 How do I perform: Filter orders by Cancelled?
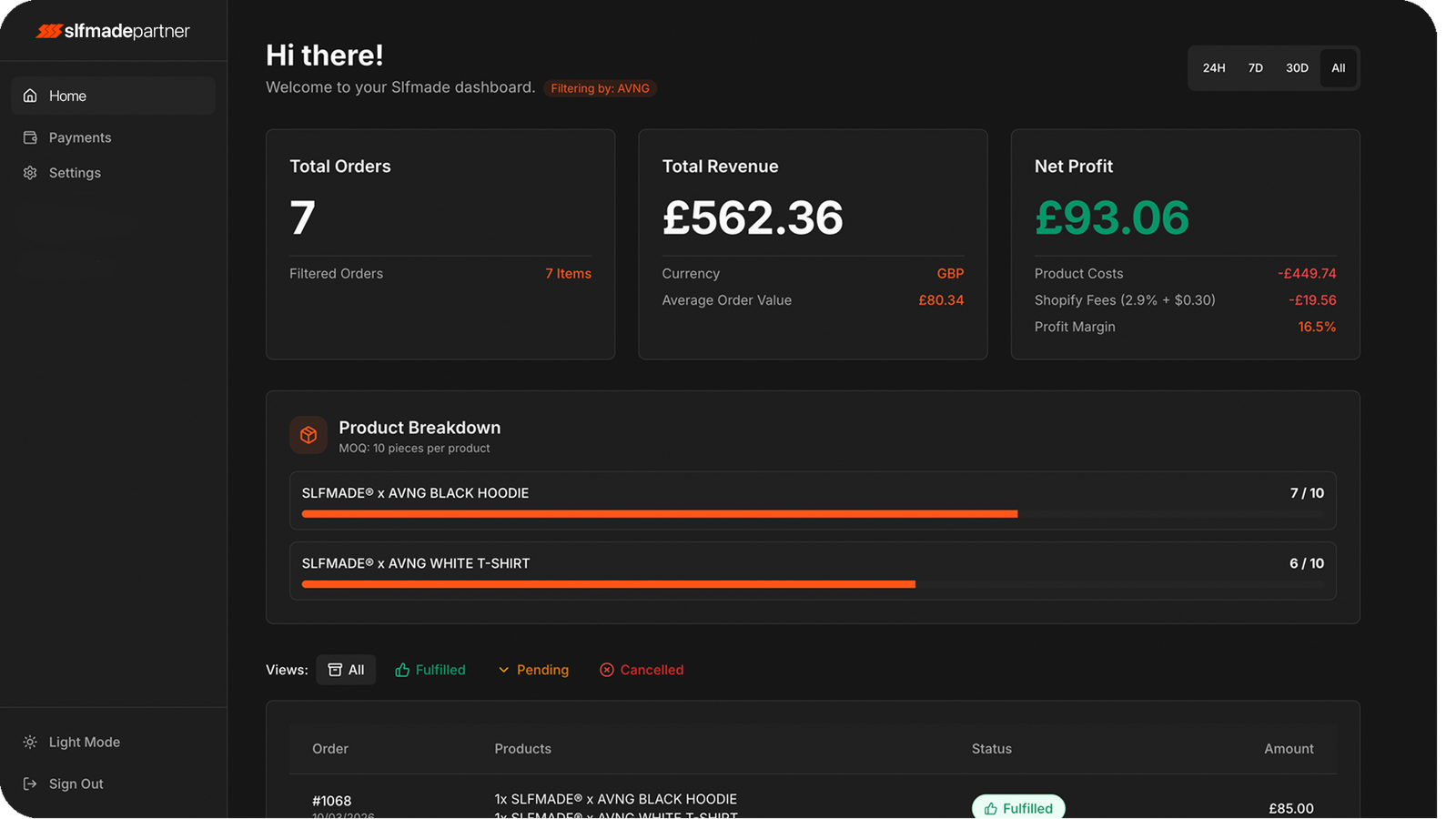point(642,670)
